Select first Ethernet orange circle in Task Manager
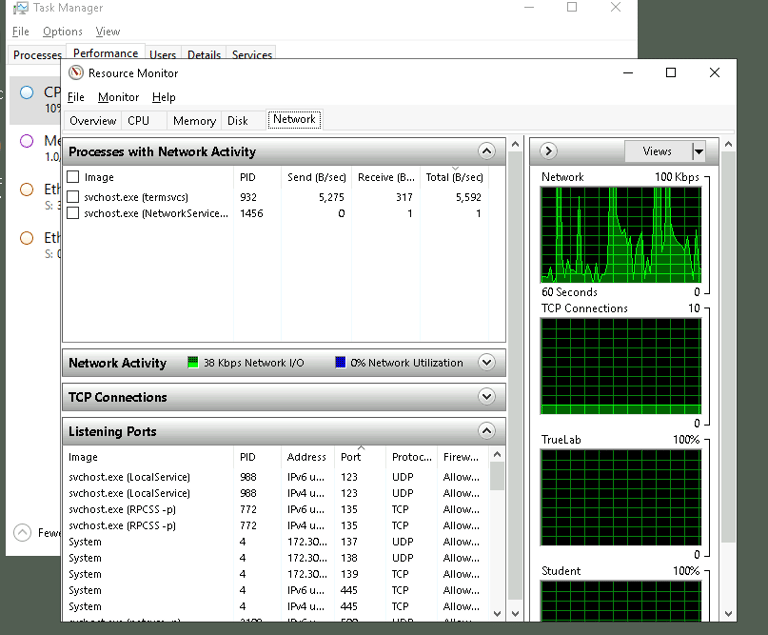This screenshot has height=635, width=768. tap(27, 190)
